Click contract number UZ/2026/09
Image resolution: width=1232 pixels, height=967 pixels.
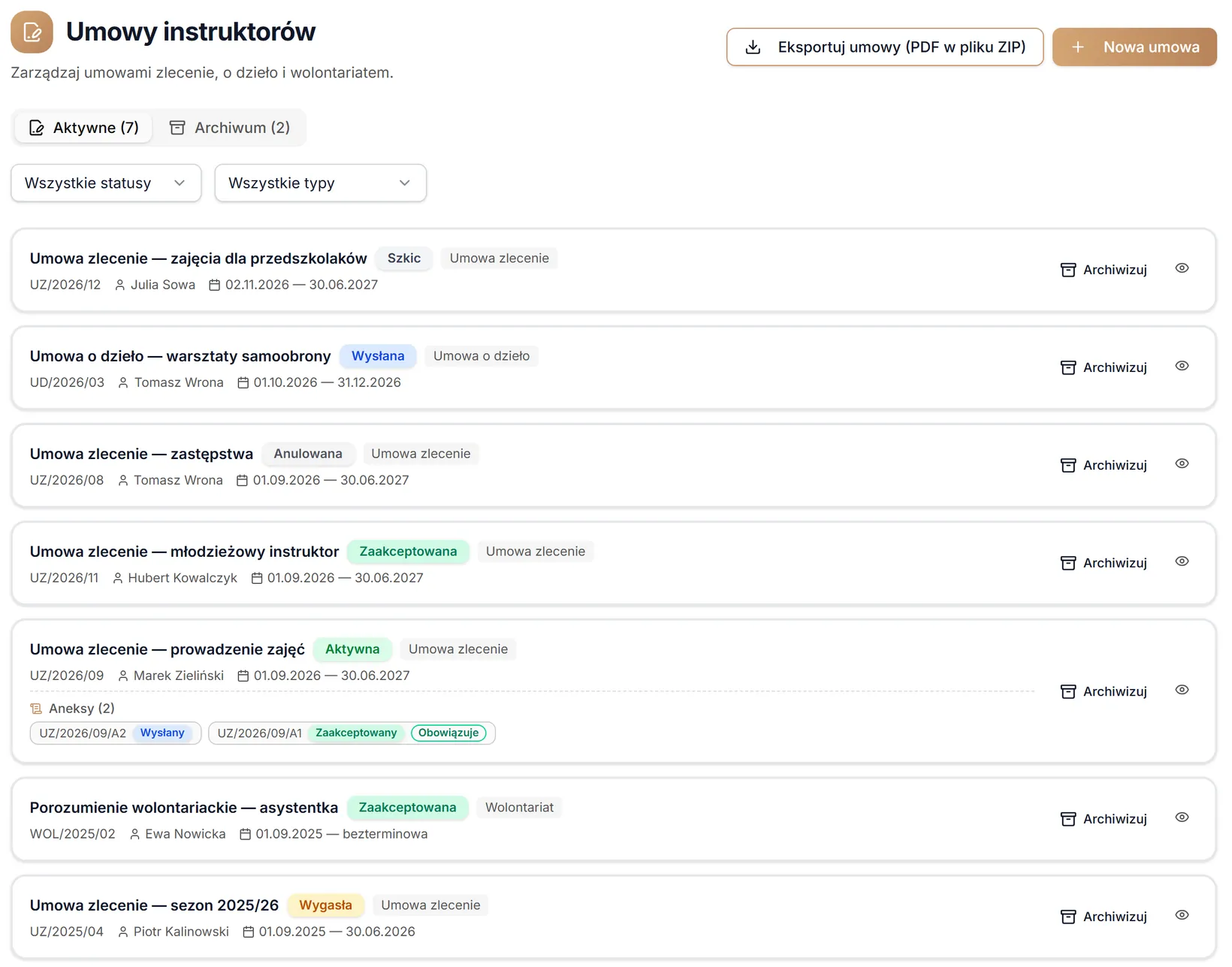coord(67,675)
